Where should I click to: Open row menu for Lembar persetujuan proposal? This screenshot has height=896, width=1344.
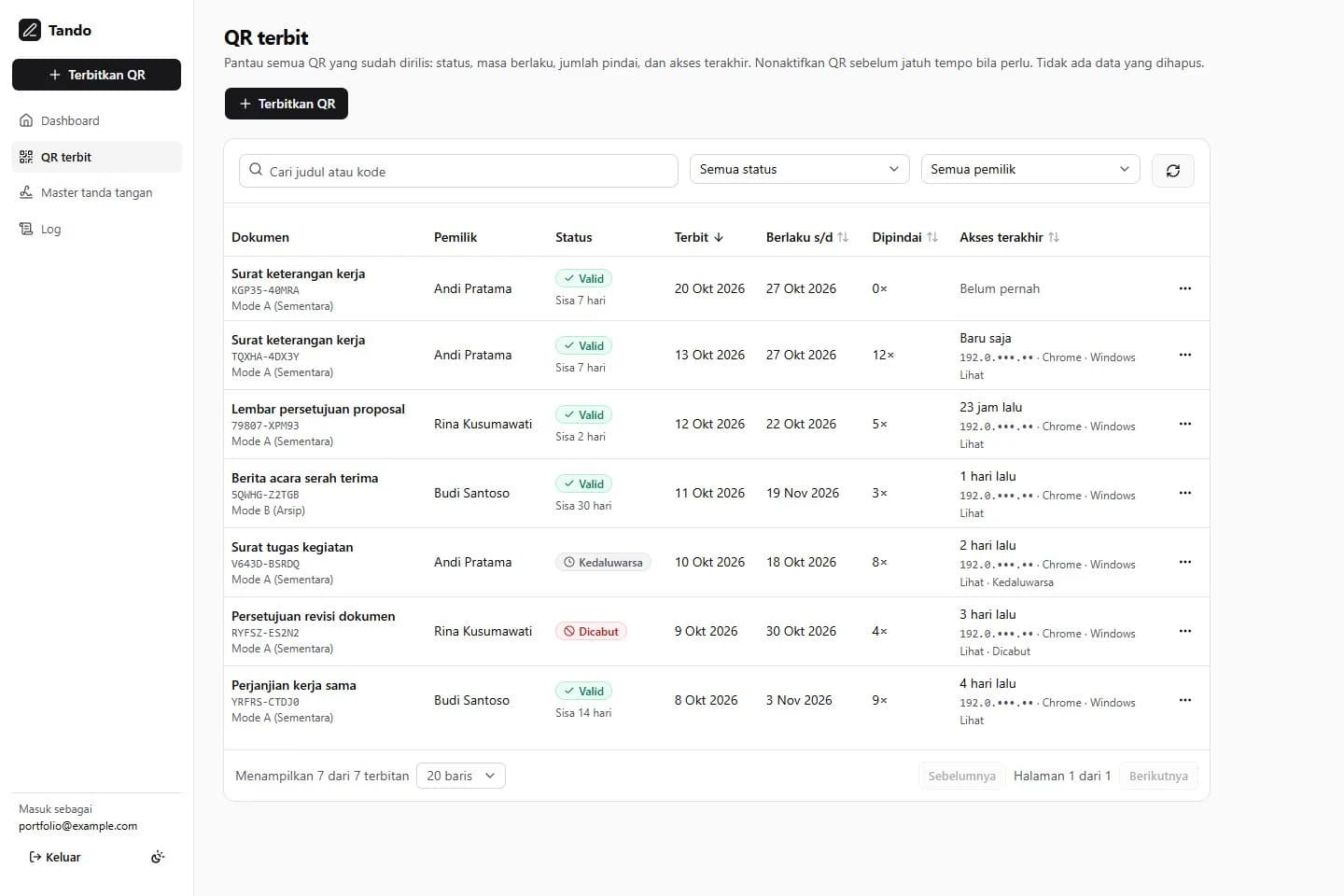point(1185,424)
